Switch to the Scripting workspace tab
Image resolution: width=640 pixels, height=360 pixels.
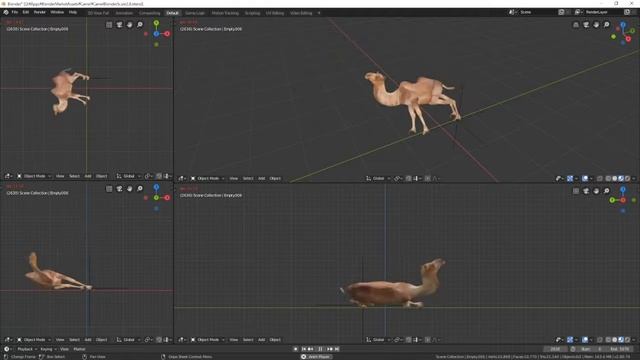252,13
